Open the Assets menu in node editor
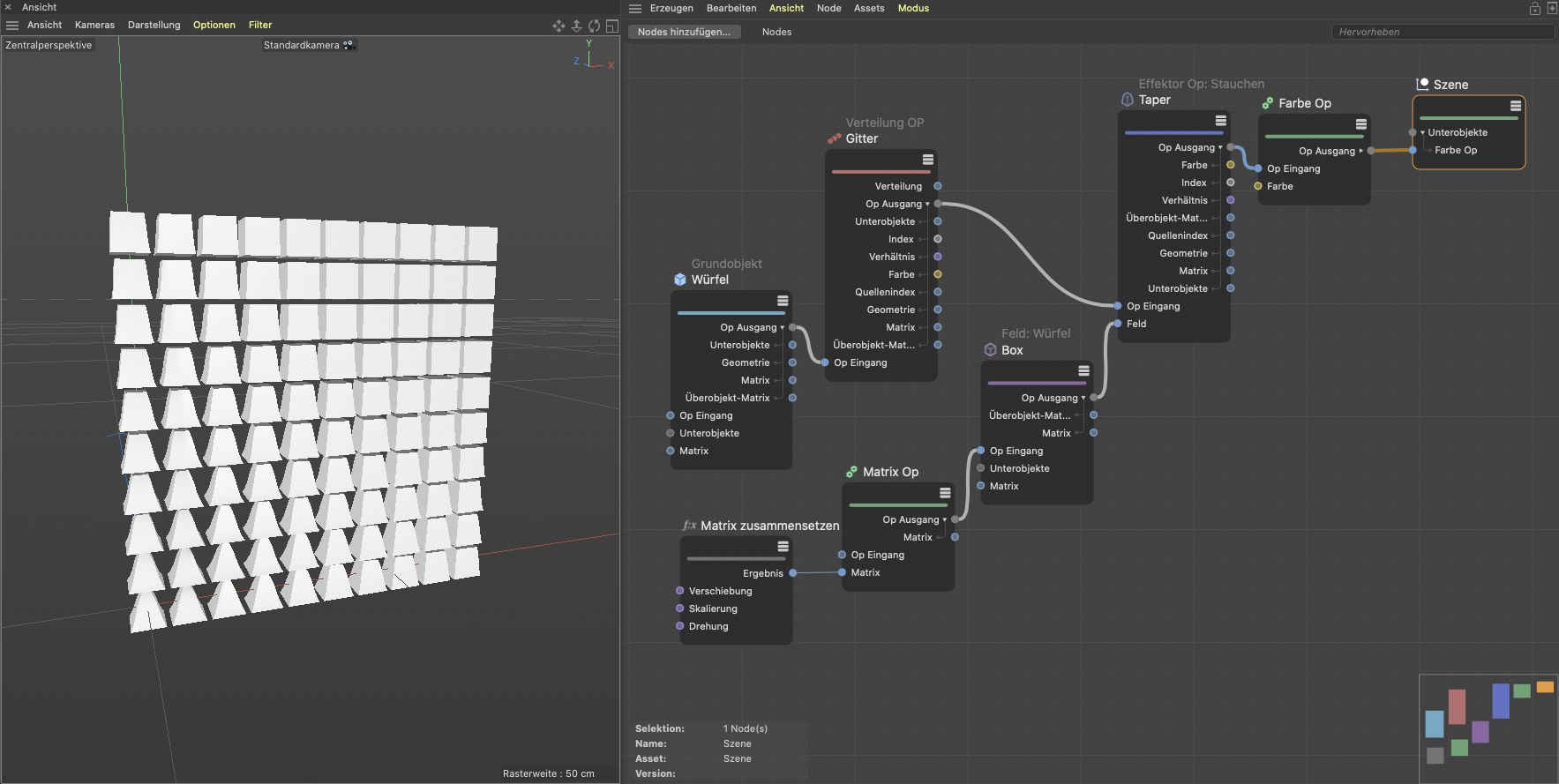Viewport: 1559px width, 784px height. click(x=868, y=8)
